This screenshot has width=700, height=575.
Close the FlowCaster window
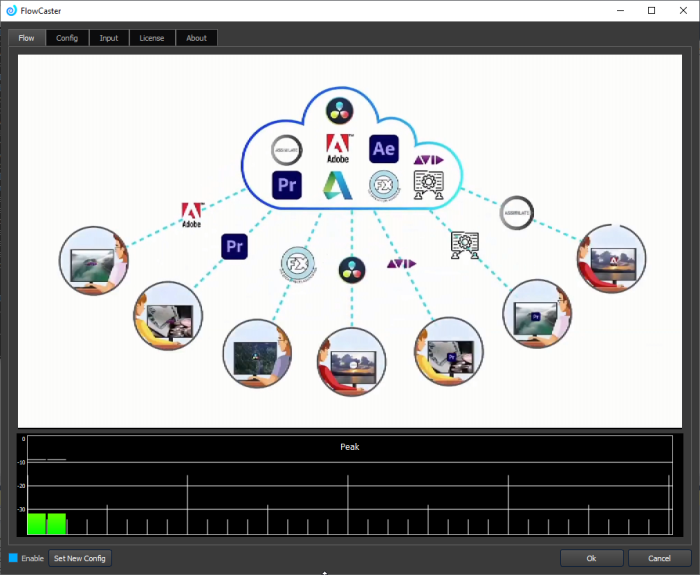click(x=683, y=10)
